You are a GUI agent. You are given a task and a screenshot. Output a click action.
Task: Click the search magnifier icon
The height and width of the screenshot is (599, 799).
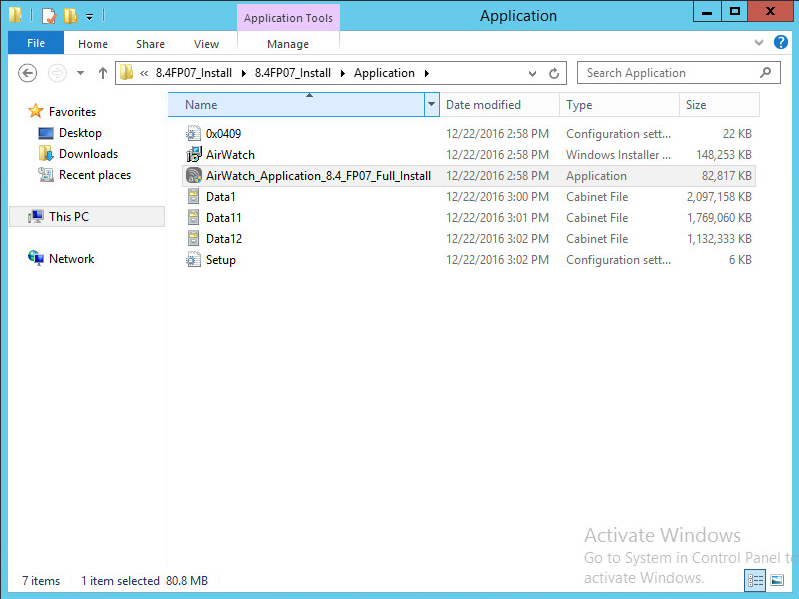click(x=765, y=73)
